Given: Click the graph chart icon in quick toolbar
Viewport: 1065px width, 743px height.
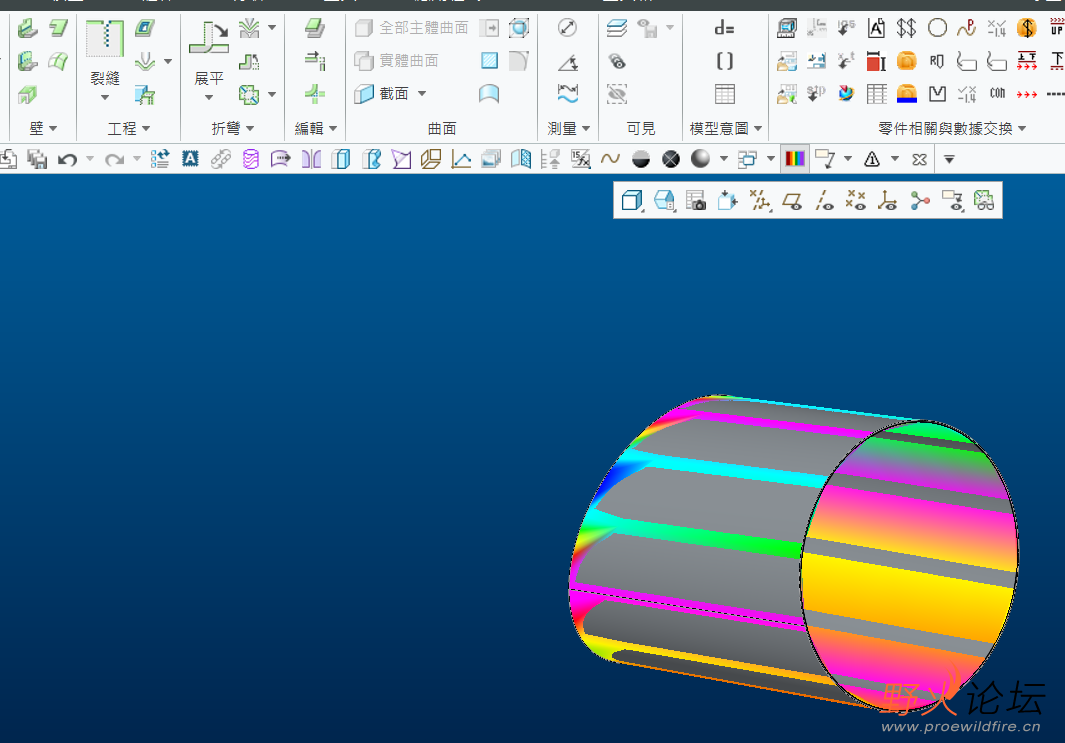Looking at the screenshot, I should click(x=461, y=160).
